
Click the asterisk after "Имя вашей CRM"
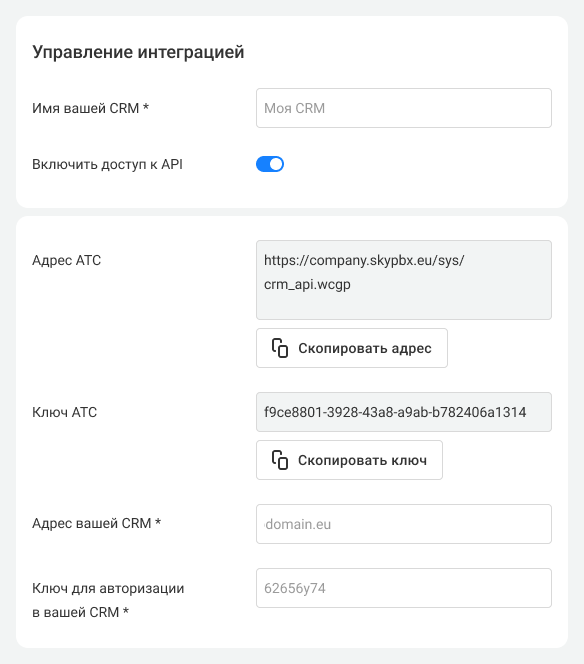point(145,107)
